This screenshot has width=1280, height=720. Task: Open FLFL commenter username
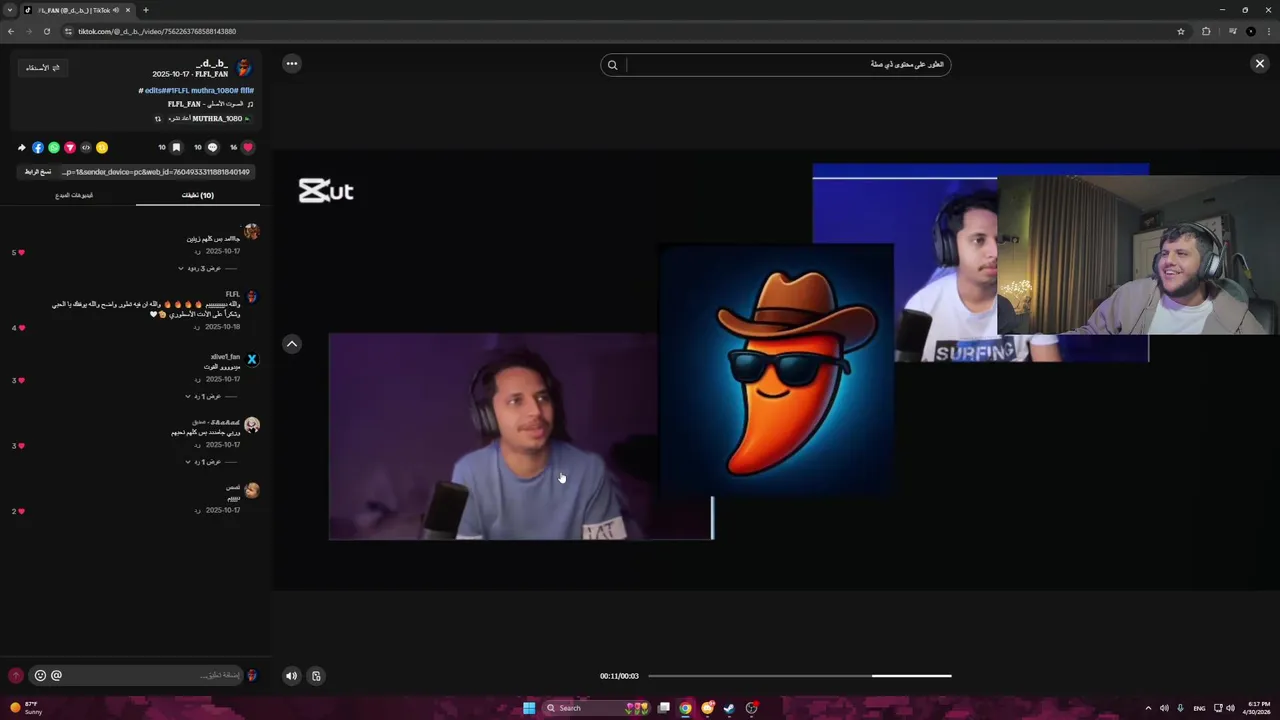pyautogui.click(x=233, y=294)
